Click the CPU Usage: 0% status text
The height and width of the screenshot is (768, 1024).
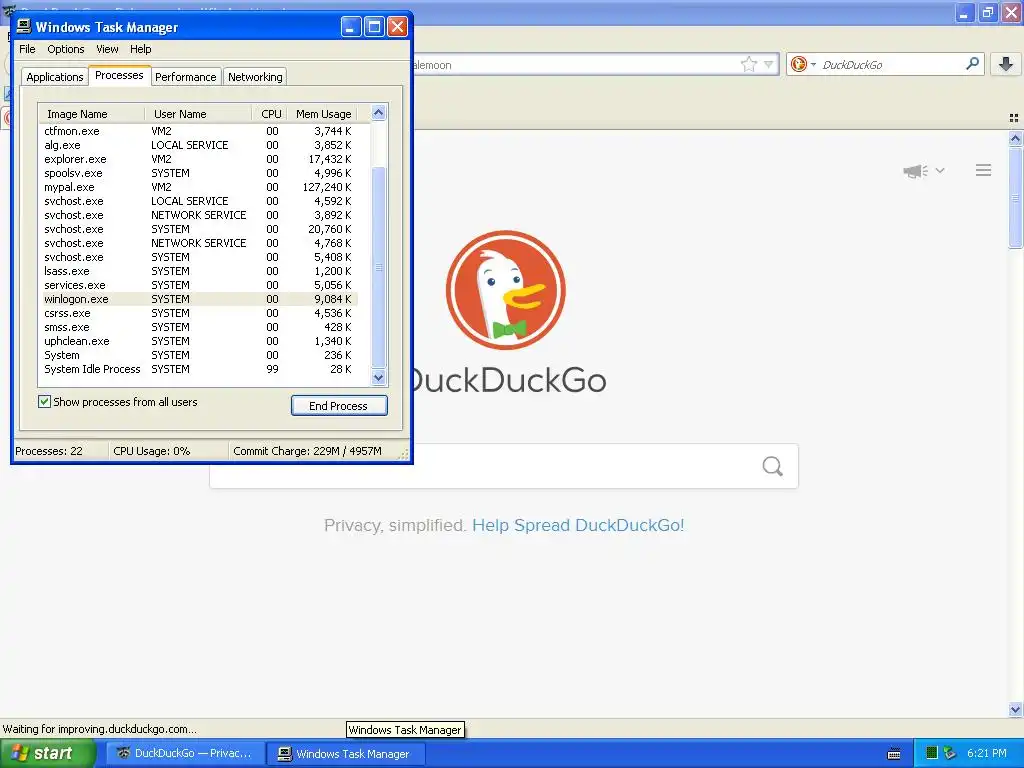pyautogui.click(x=152, y=451)
